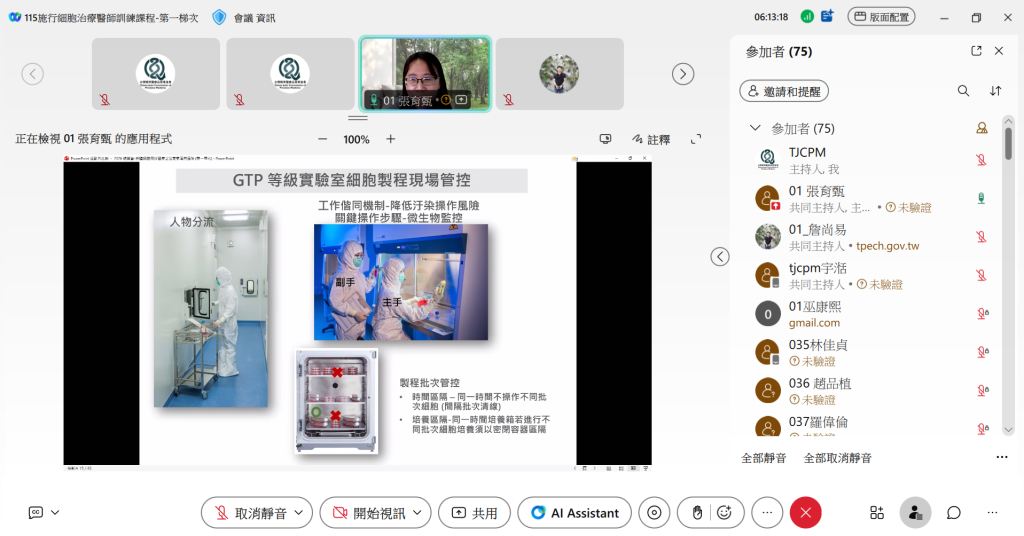Screen dimensions: 1024x536
Task: Close the 参加者 panel
Action: 999,51
